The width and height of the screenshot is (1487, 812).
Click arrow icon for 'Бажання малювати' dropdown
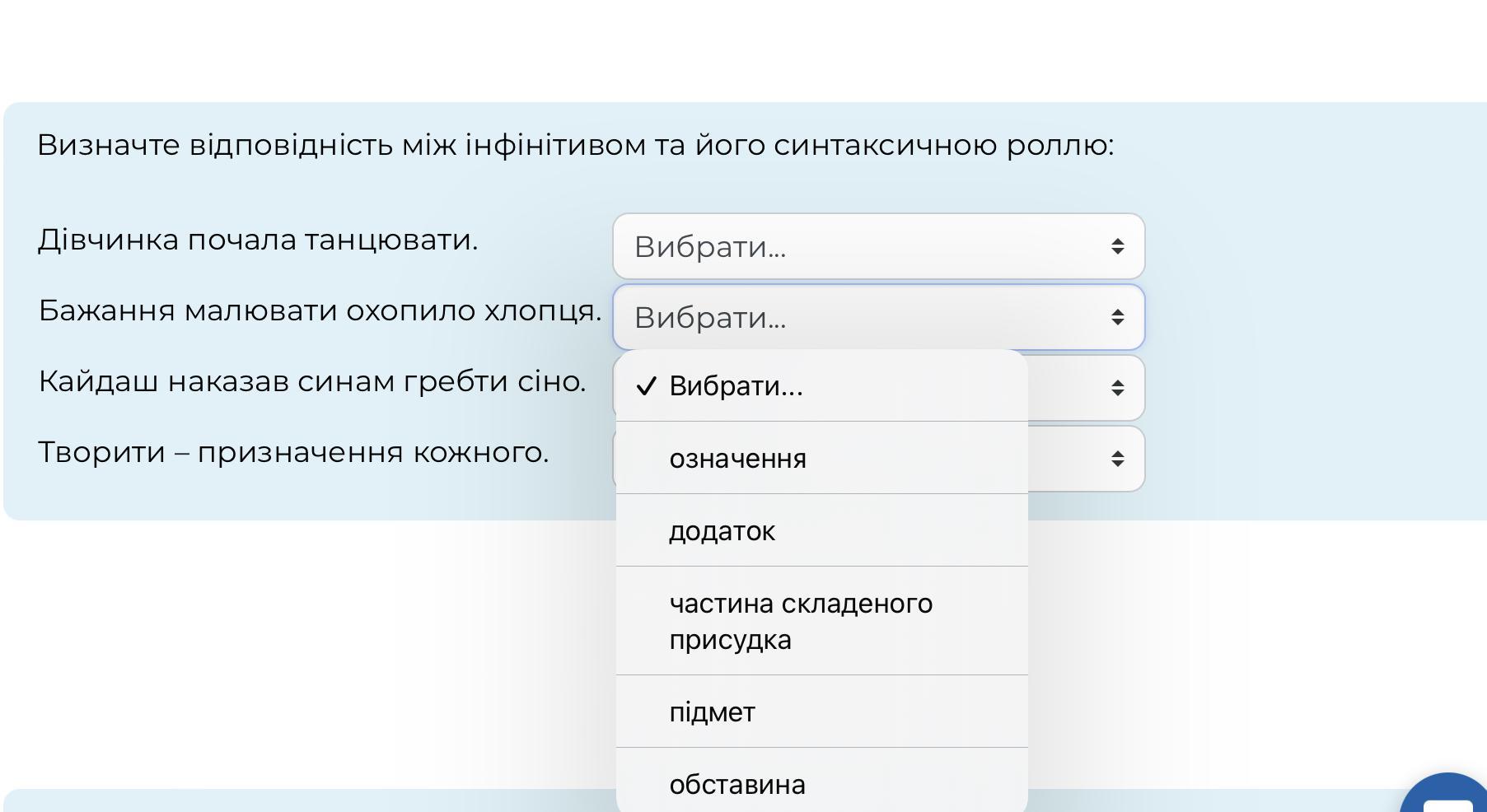click(x=1117, y=317)
